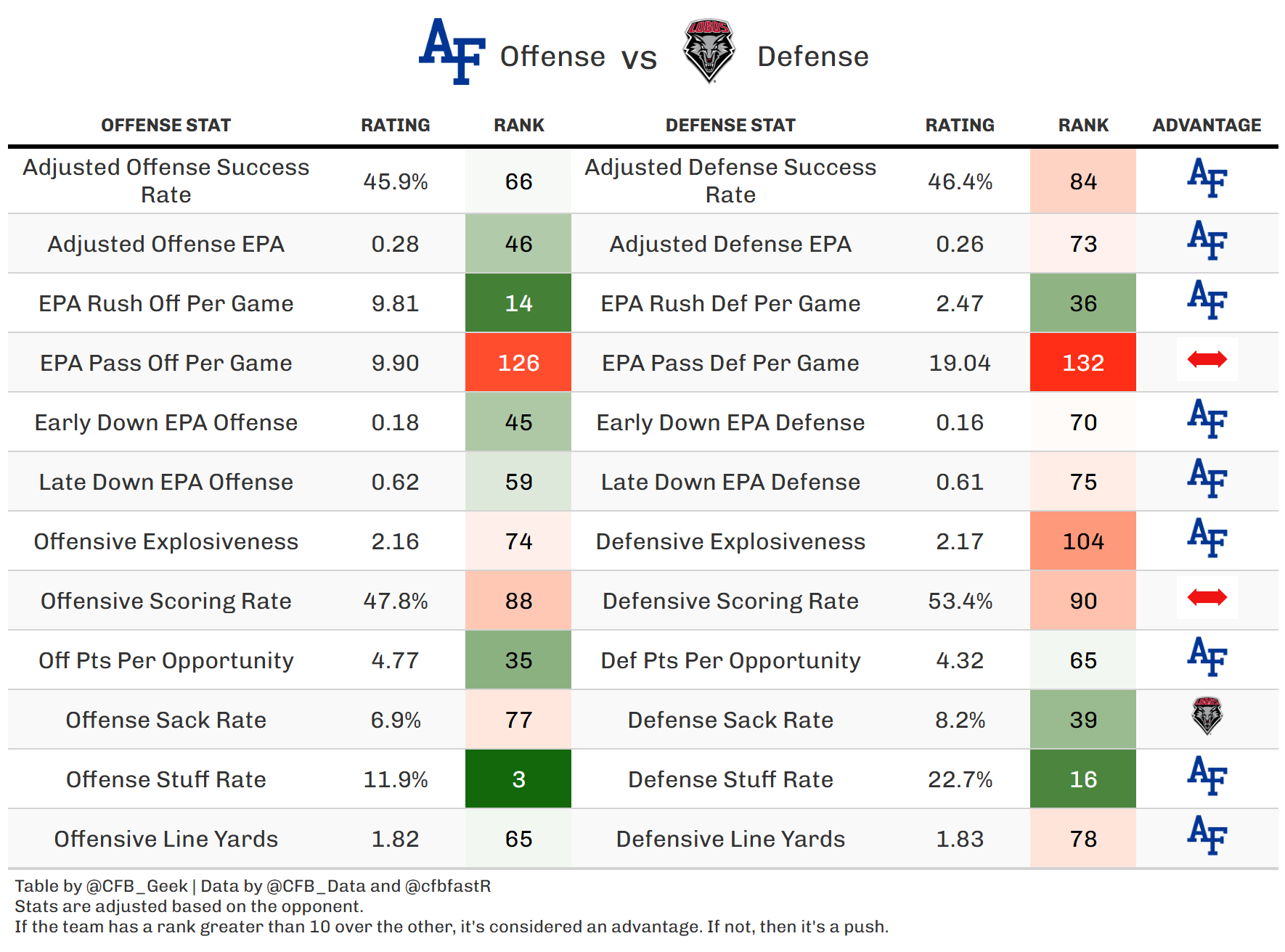This screenshot has height=952, width=1285.
Task: Click the Air Force logo in the header
Action: (452, 52)
